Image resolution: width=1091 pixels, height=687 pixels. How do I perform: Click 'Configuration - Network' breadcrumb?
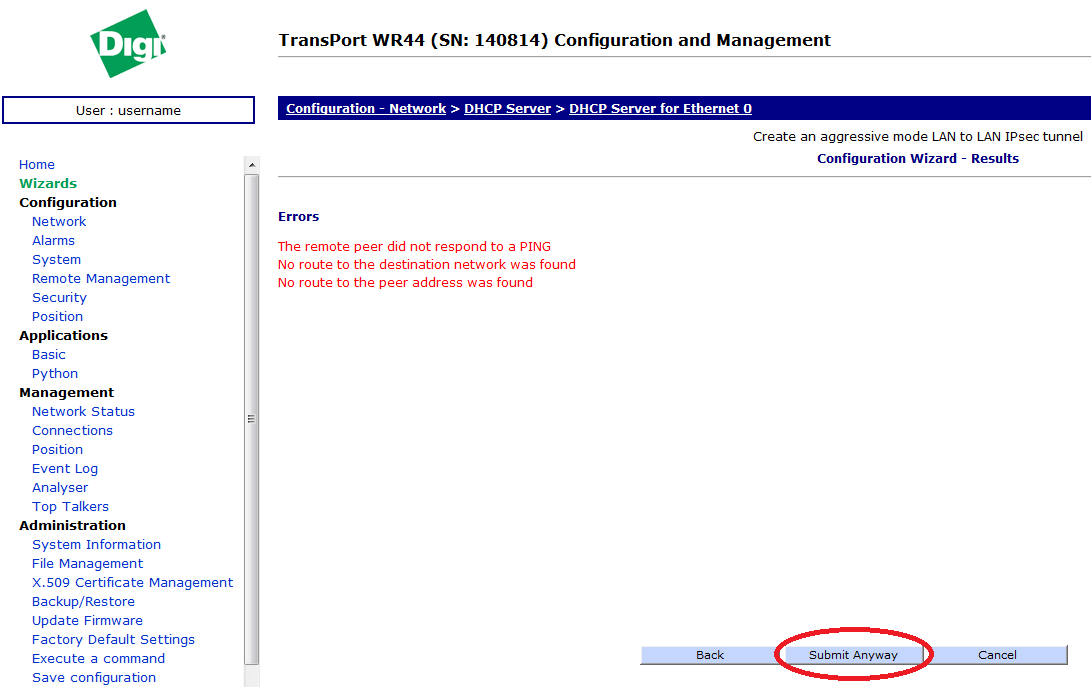pyautogui.click(x=366, y=109)
